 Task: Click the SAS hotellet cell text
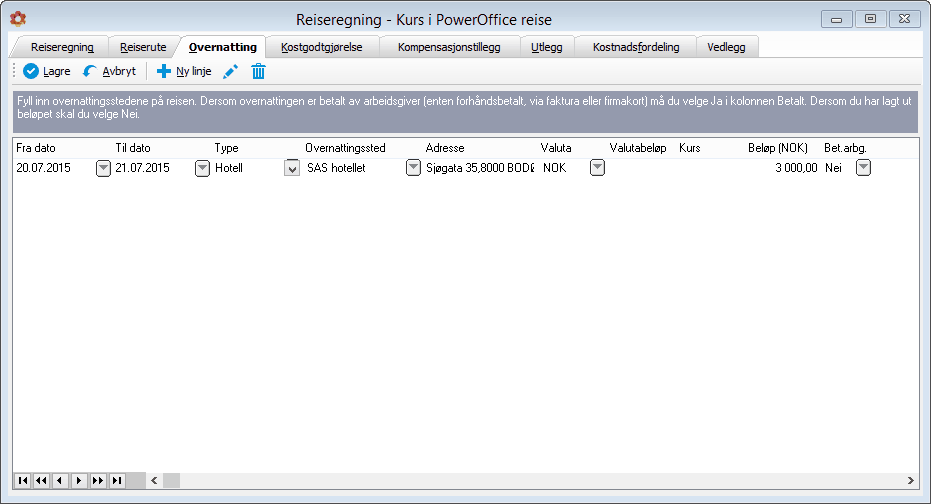pos(336,168)
